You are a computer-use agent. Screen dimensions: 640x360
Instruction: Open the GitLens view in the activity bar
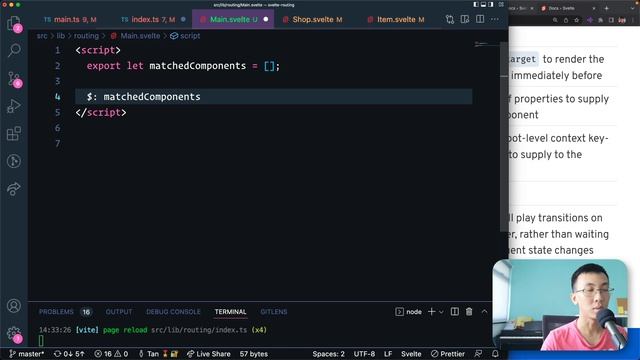(14, 161)
